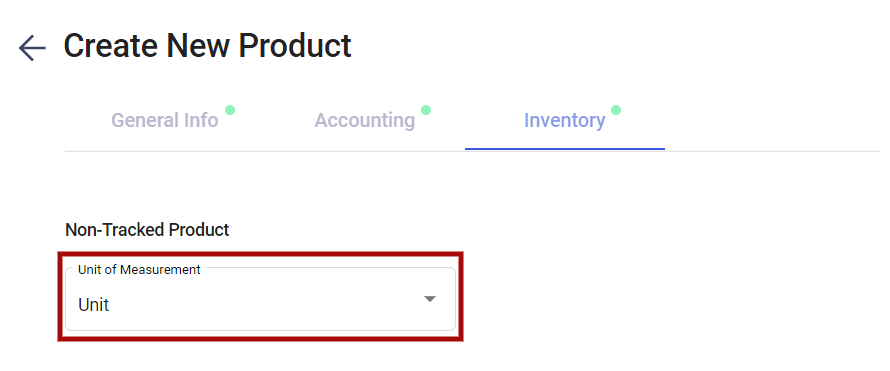Click the green dot beside Inventory

coord(616,110)
